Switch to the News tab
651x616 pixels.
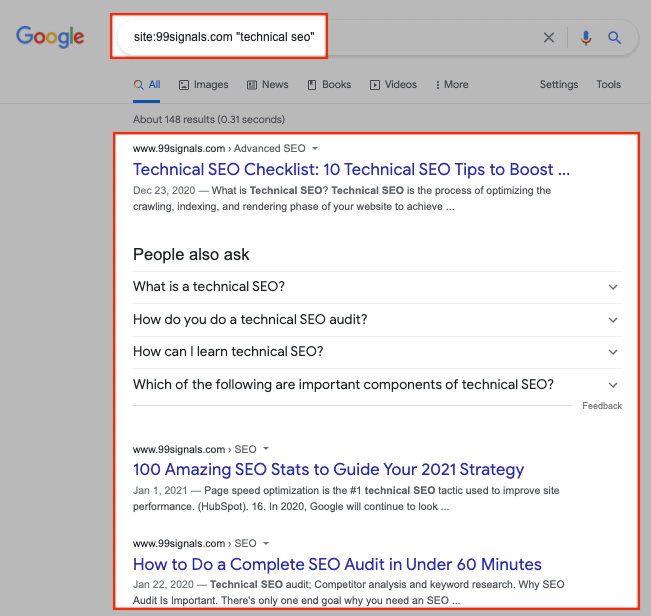[268, 85]
